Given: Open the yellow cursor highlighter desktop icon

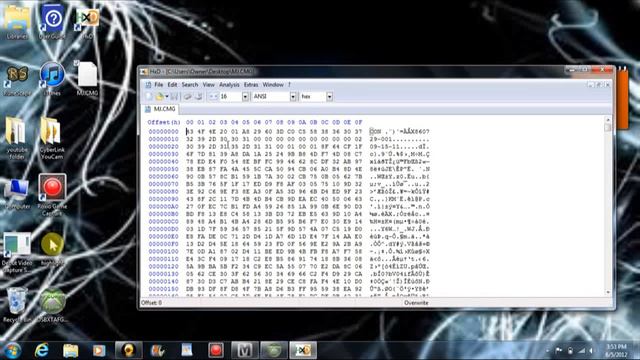Looking at the screenshot, I should click(x=52, y=249).
